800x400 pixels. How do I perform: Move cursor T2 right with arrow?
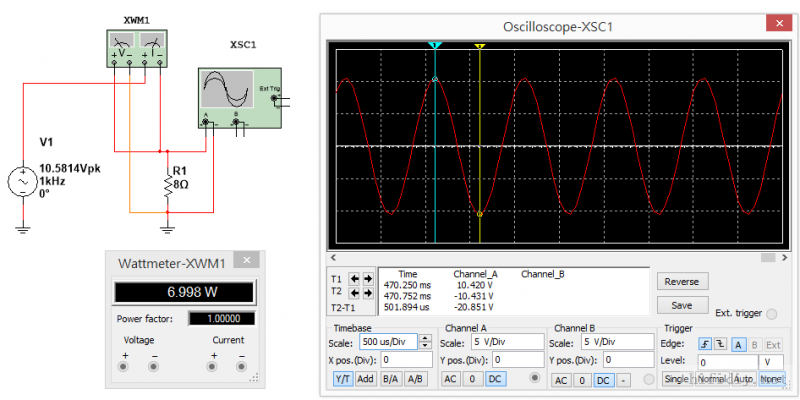click(368, 292)
